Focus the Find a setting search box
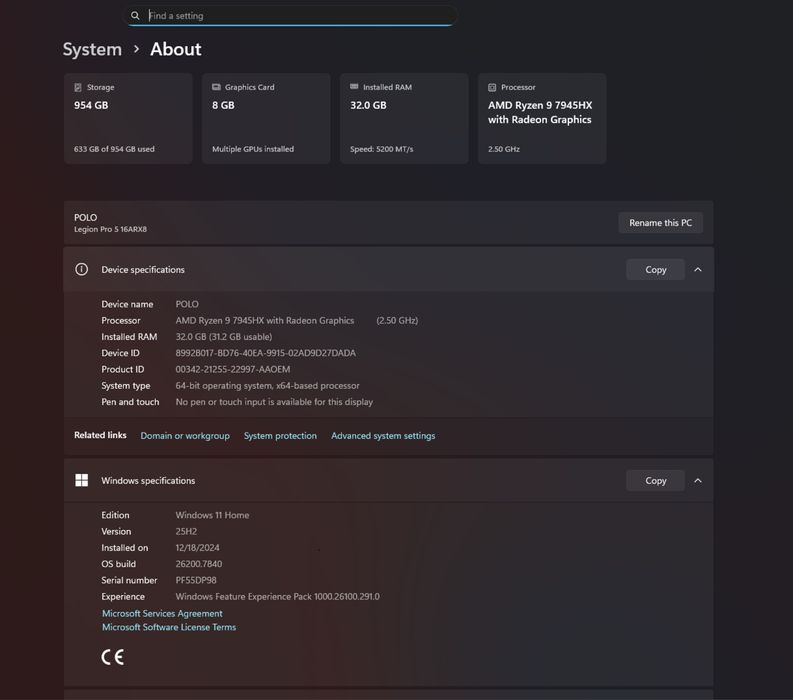Image resolution: width=793 pixels, height=700 pixels. point(295,16)
